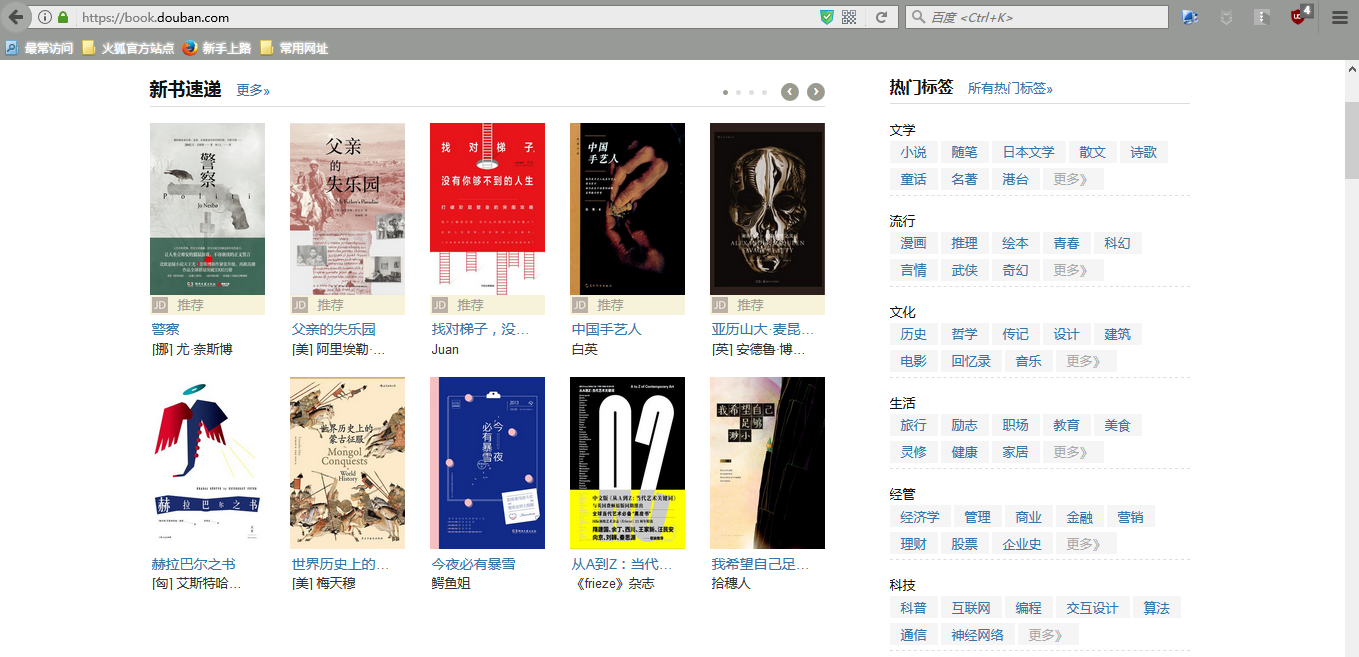
Task: Open the 世界历史上的蒙古征服 book cover
Action: point(347,463)
